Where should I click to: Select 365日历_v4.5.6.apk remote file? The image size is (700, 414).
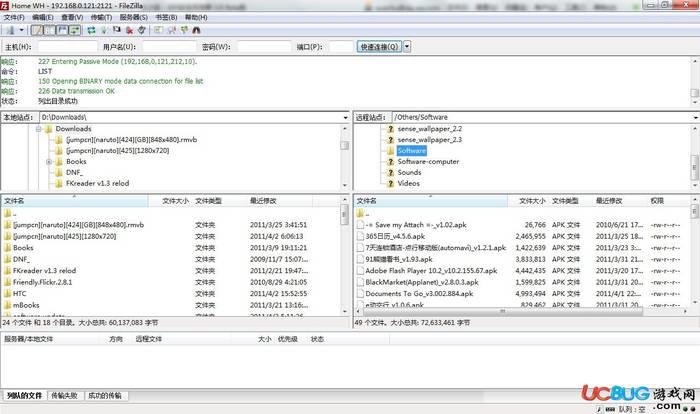pos(395,236)
